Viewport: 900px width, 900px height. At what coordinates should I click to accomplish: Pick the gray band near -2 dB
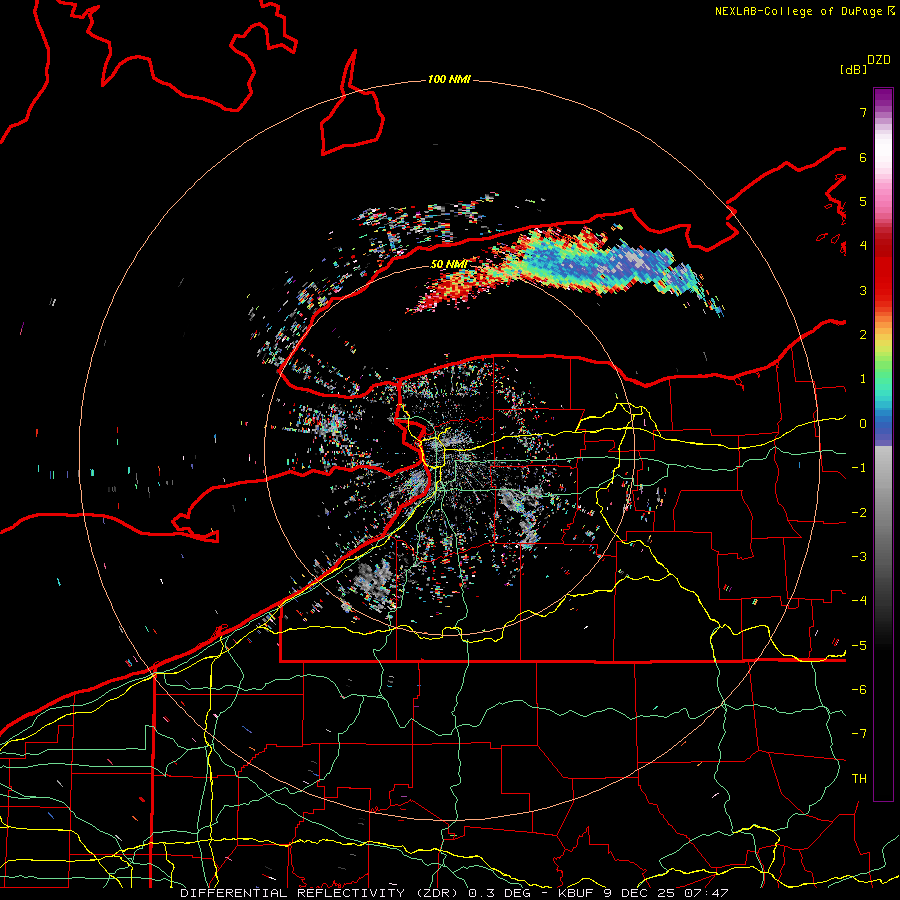[x=883, y=513]
